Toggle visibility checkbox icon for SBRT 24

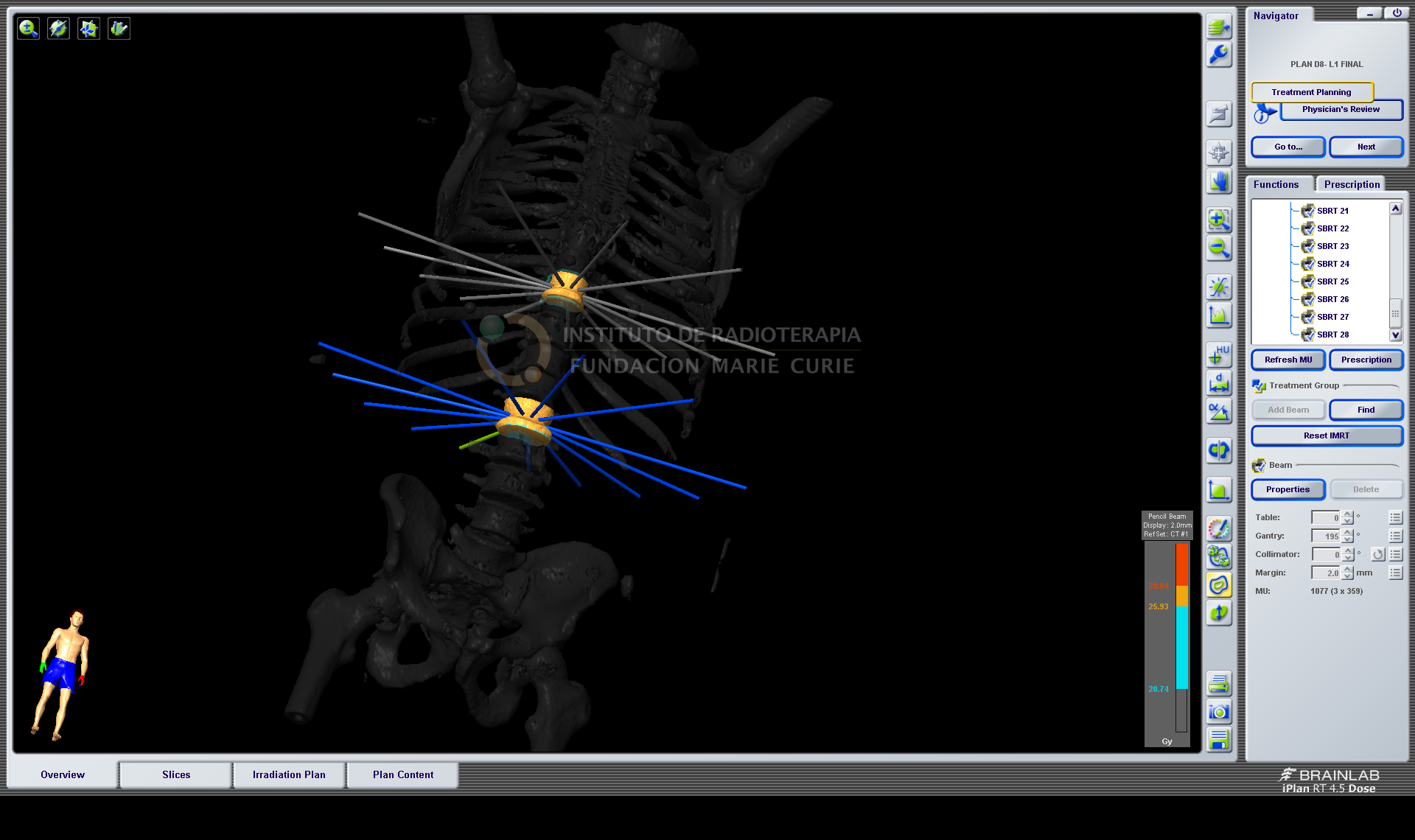coord(1307,264)
